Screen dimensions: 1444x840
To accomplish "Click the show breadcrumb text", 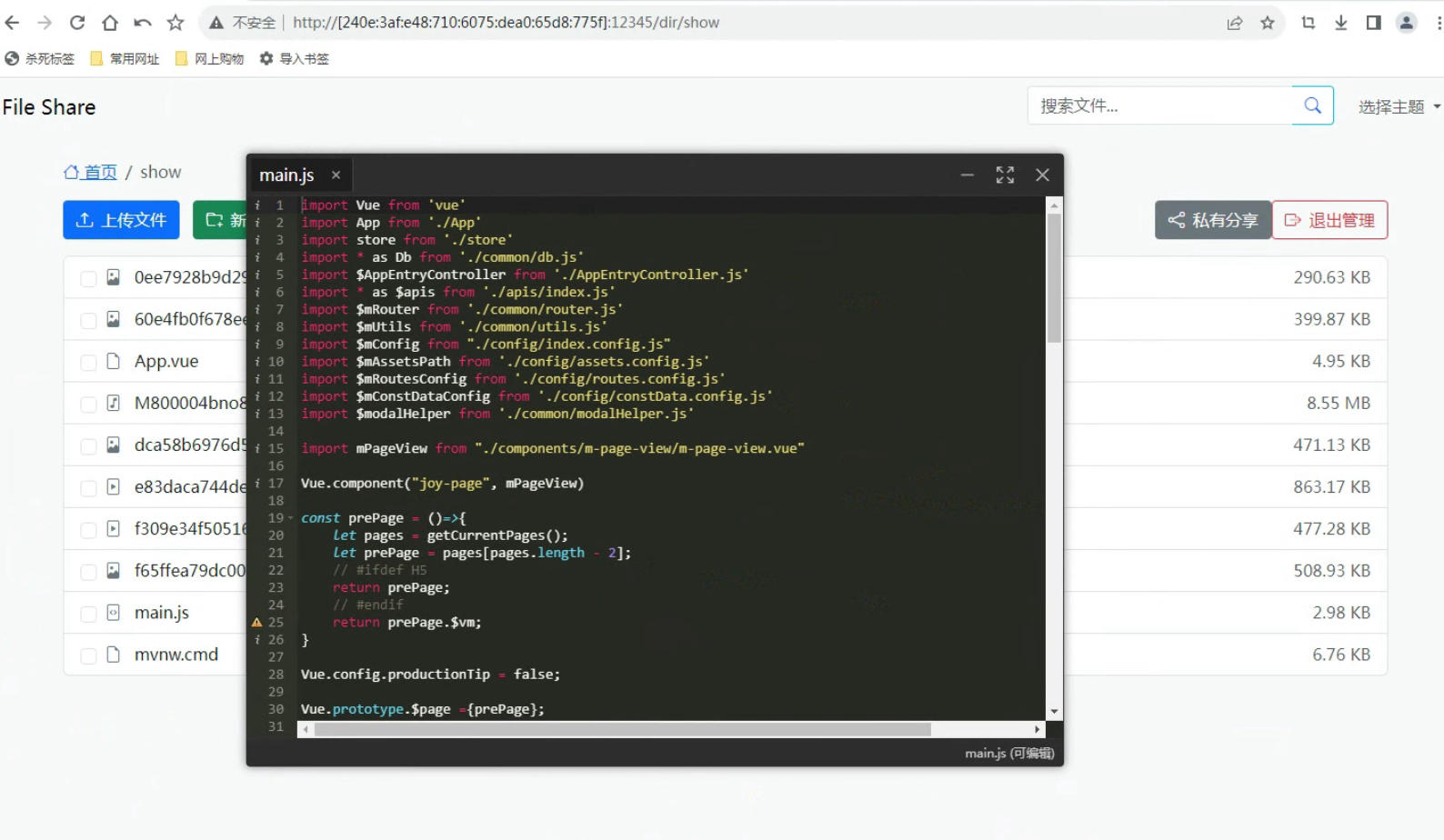I will [x=161, y=172].
